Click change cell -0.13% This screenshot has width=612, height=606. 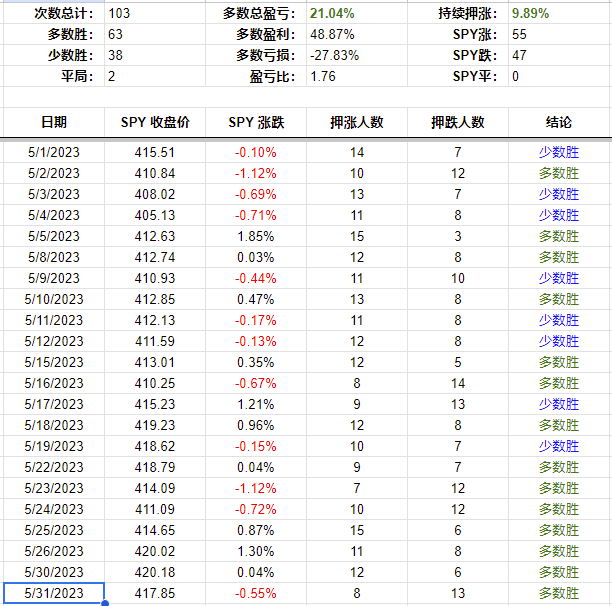[256, 341]
